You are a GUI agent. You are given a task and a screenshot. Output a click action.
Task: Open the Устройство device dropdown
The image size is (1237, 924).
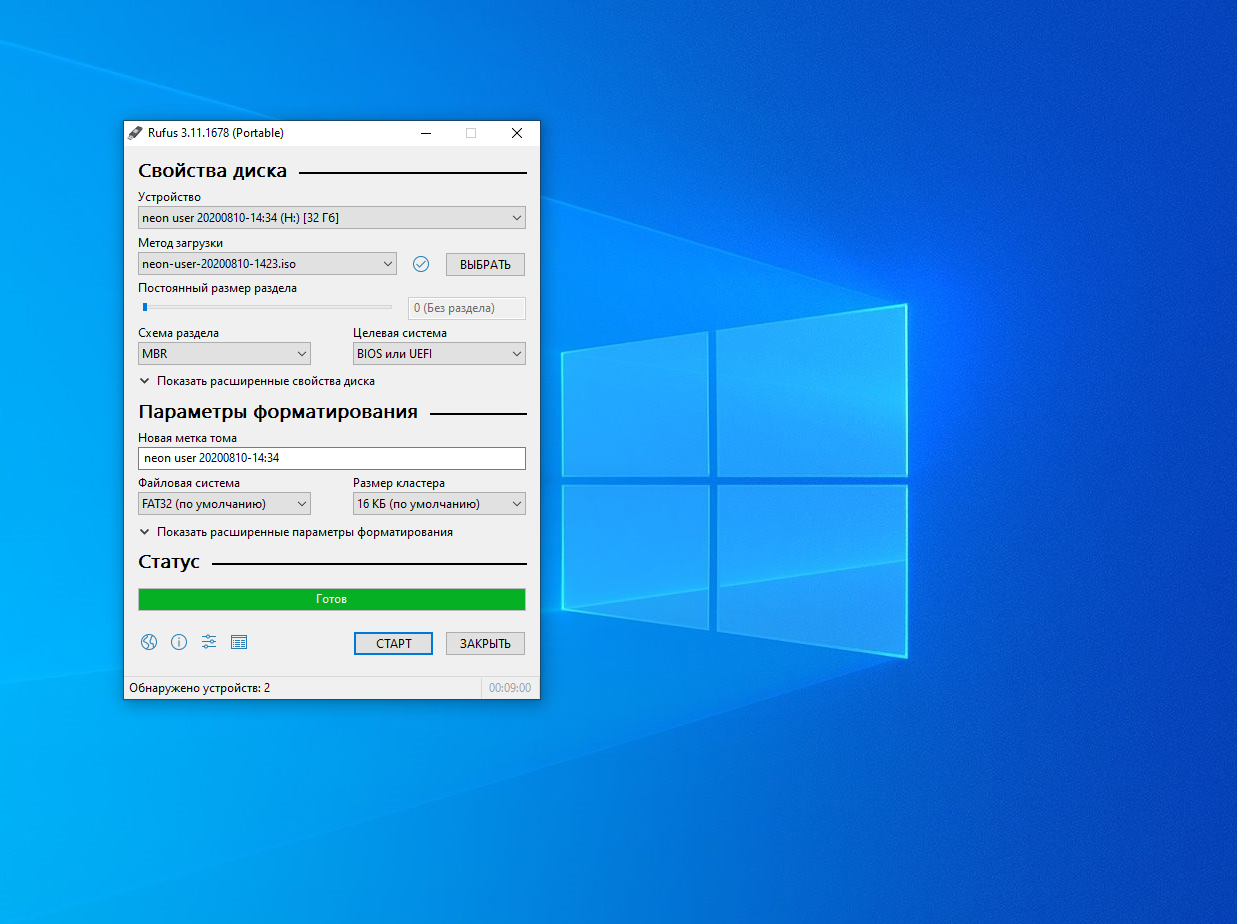[x=332, y=217]
